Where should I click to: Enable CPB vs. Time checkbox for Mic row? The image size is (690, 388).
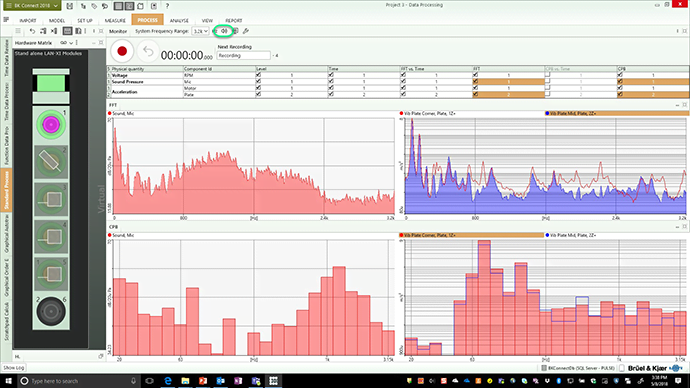[x=547, y=81]
